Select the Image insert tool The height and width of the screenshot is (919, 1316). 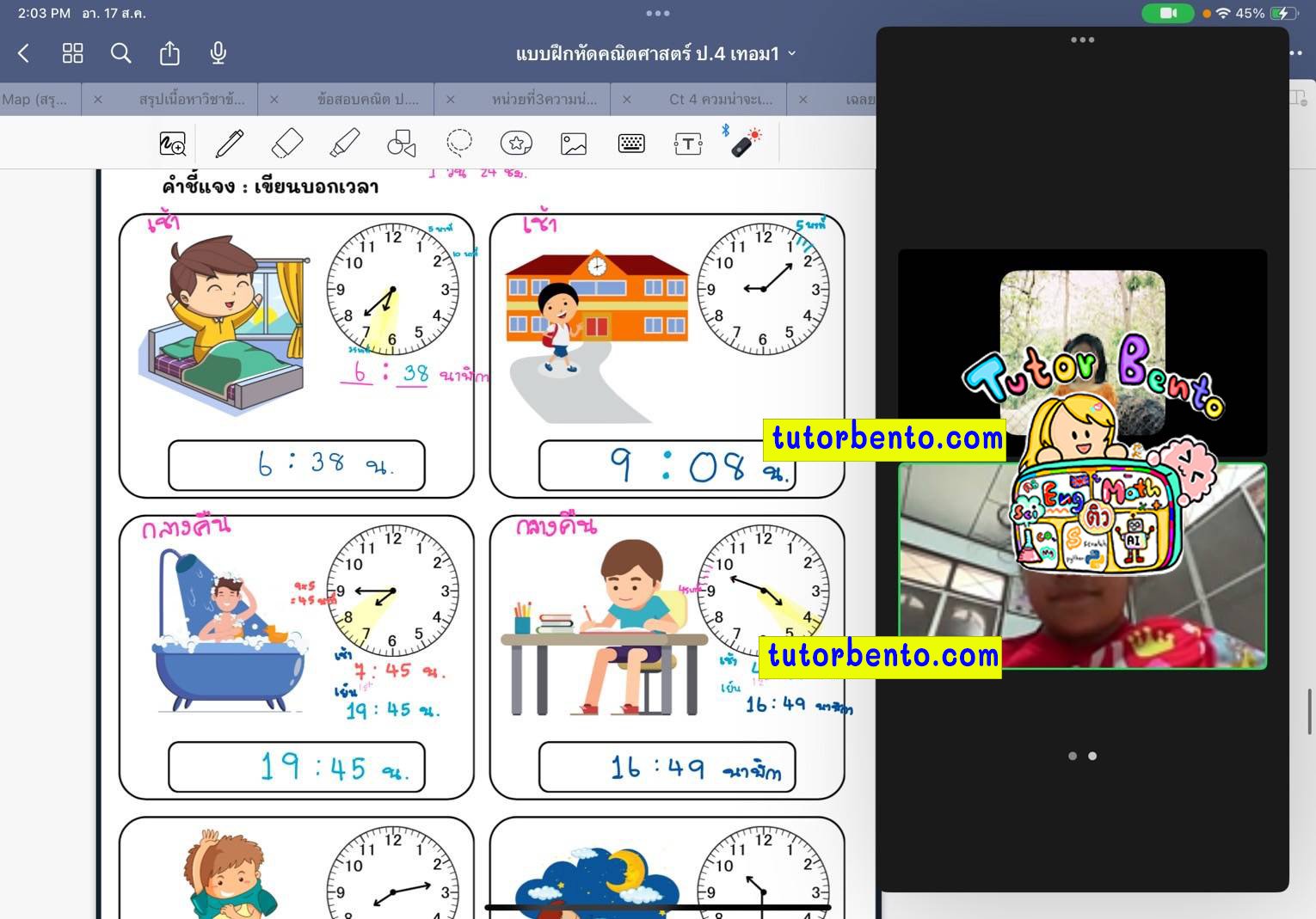574,144
